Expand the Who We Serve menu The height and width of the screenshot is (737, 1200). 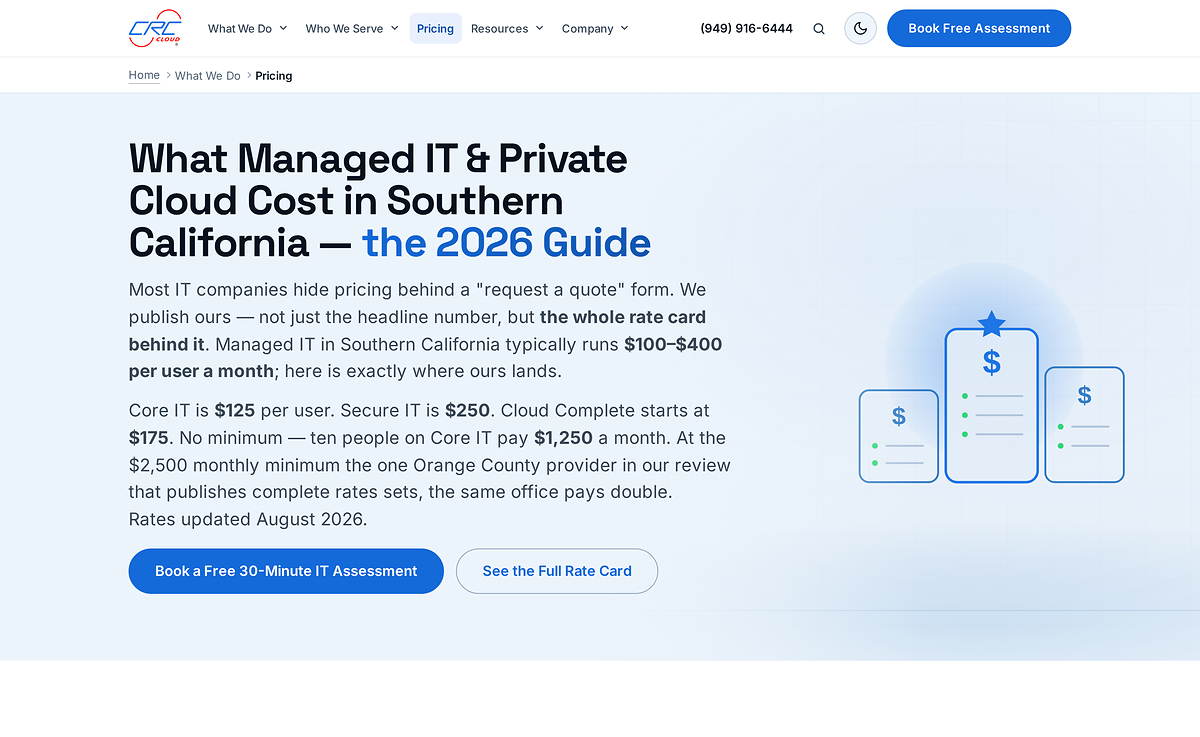352,28
